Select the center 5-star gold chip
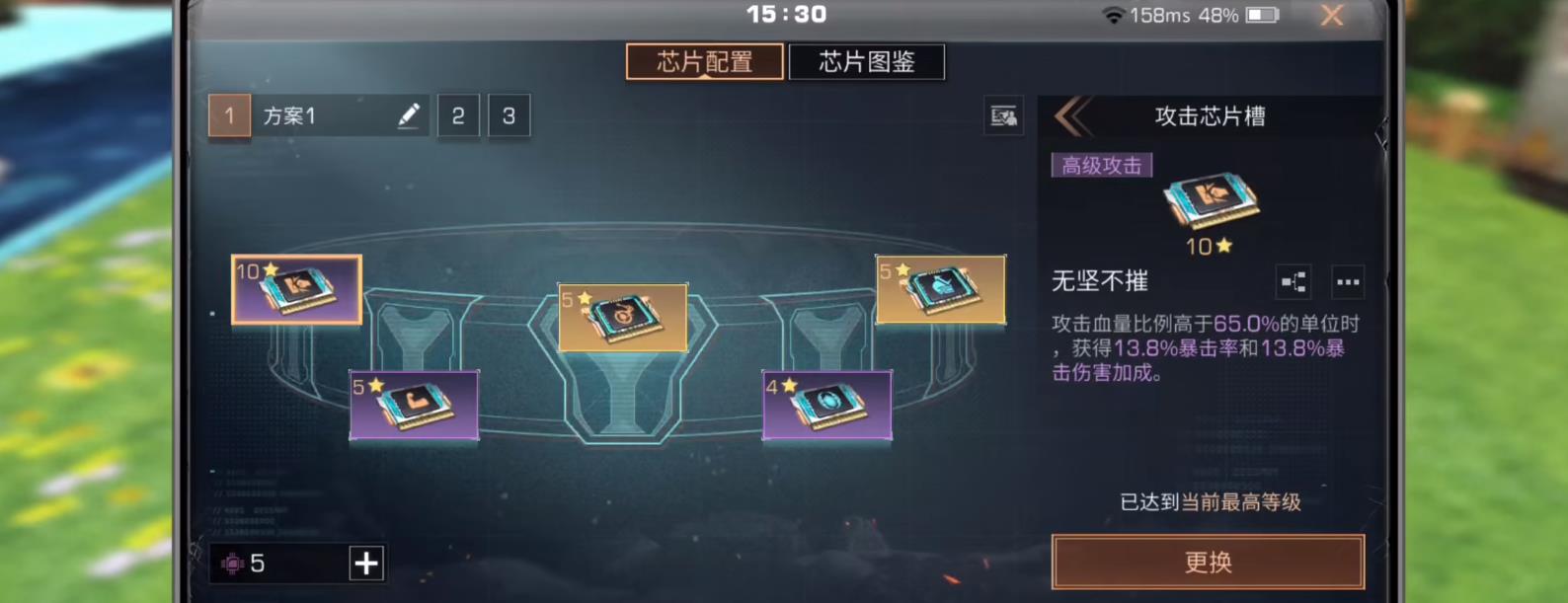The width and height of the screenshot is (1568, 603). 623,318
